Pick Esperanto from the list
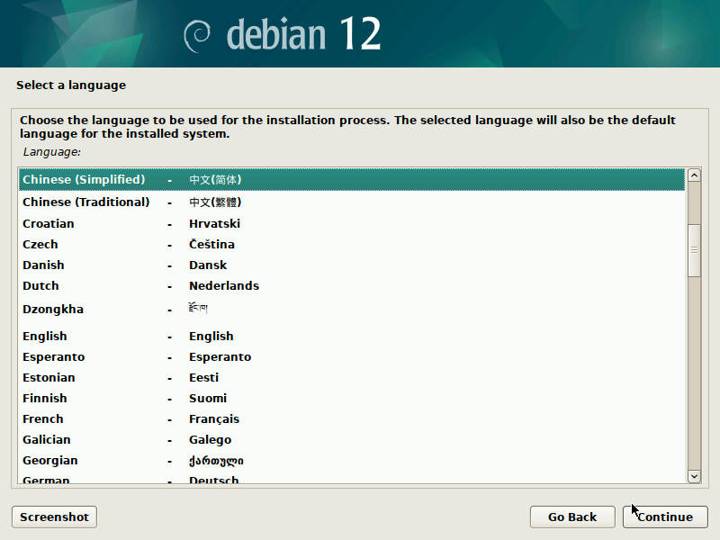The height and width of the screenshot is (540, 720). [53, 357]
